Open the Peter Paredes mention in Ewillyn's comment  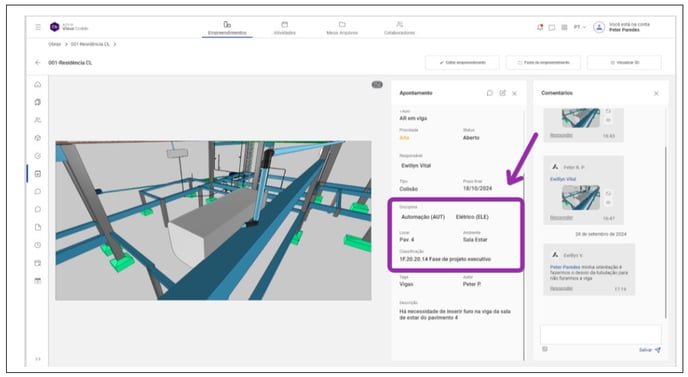click(565, 267)
